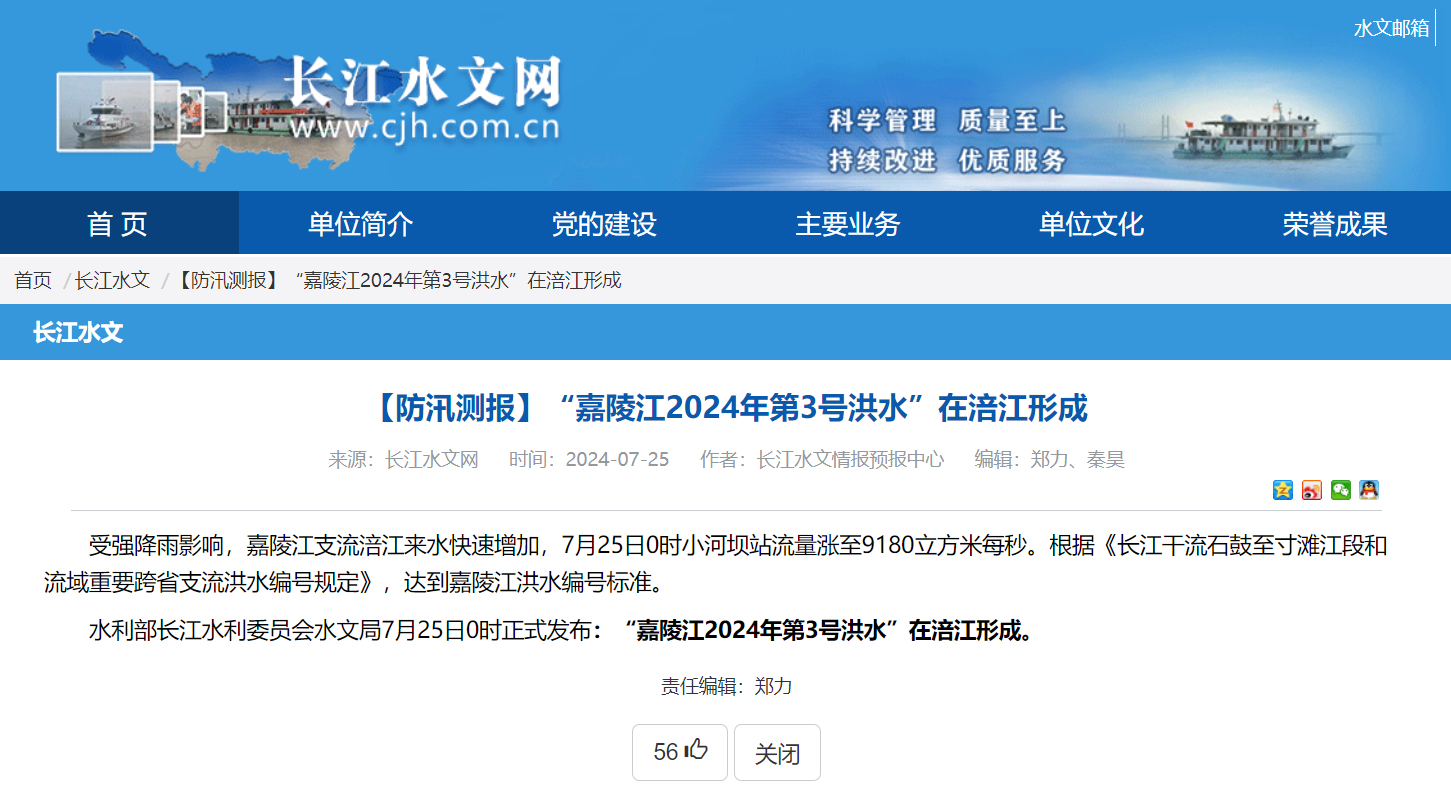Share article via Sina Weibo icon

(1312, 490)
